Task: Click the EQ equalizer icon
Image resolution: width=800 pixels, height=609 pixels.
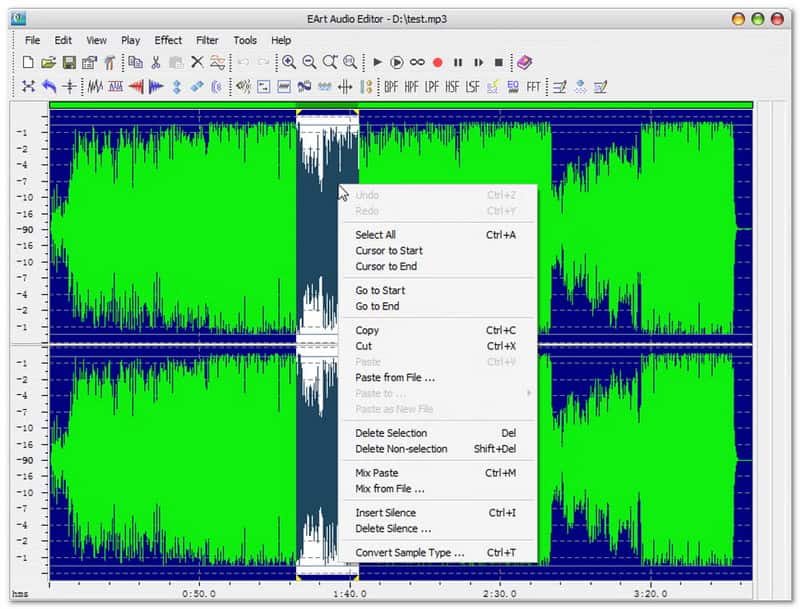Action: coord(513,87)
